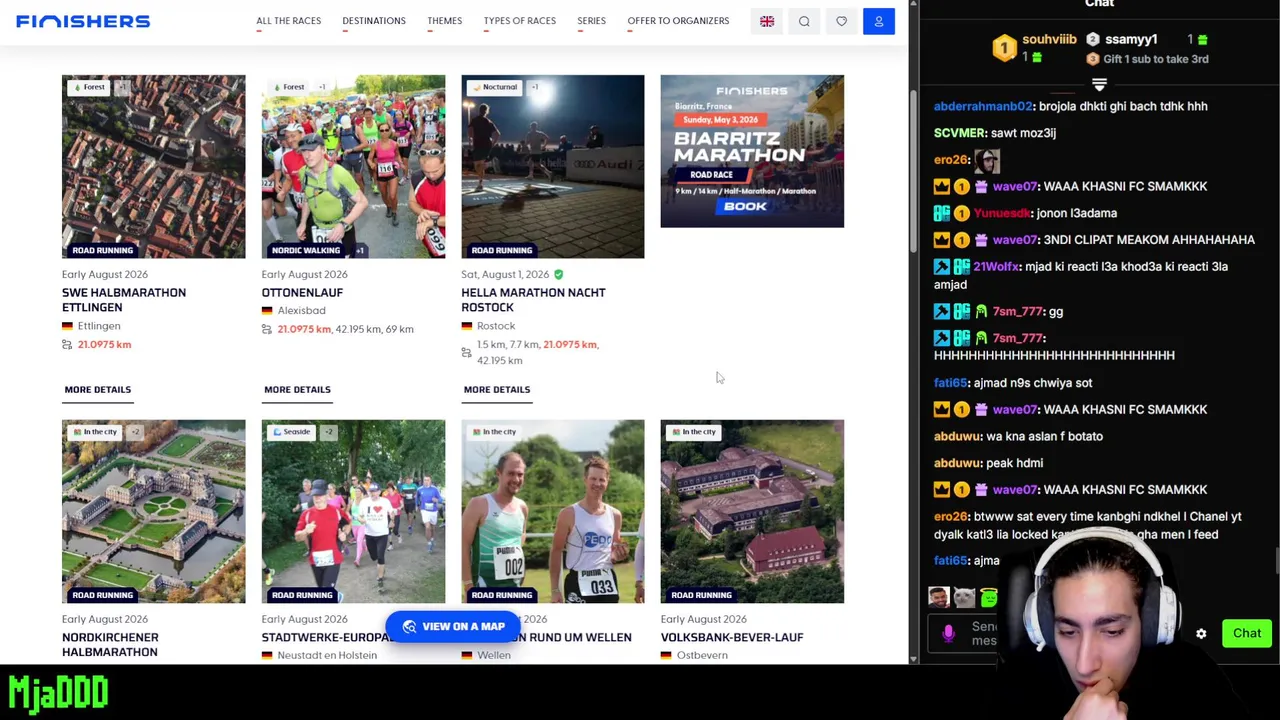This screenshot has width=1280, height=720.
Task: Click In the city tag on Nordkirchener card
Action: [x=96, y=432]
